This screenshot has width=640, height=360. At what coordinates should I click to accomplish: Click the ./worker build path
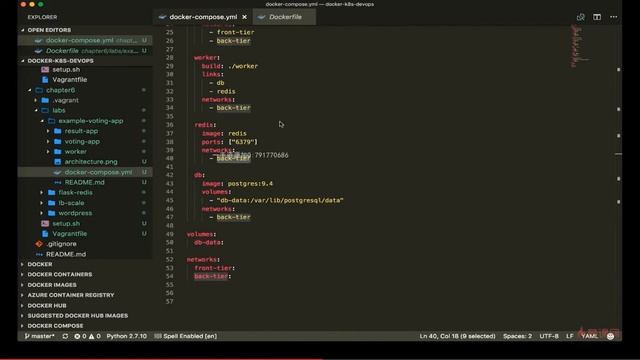[242, 66]
